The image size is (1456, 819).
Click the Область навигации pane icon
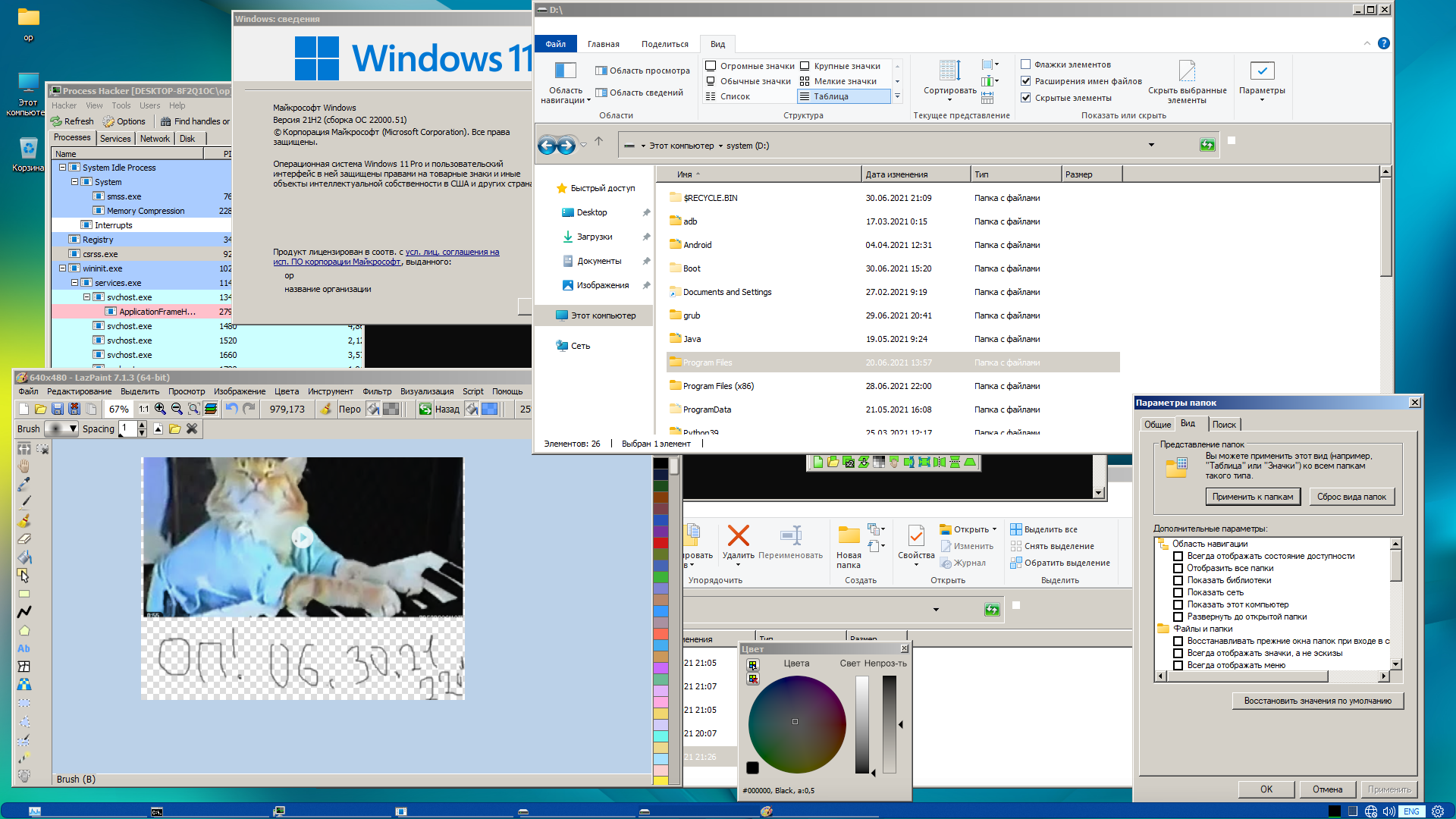click(x=566, y=71)
